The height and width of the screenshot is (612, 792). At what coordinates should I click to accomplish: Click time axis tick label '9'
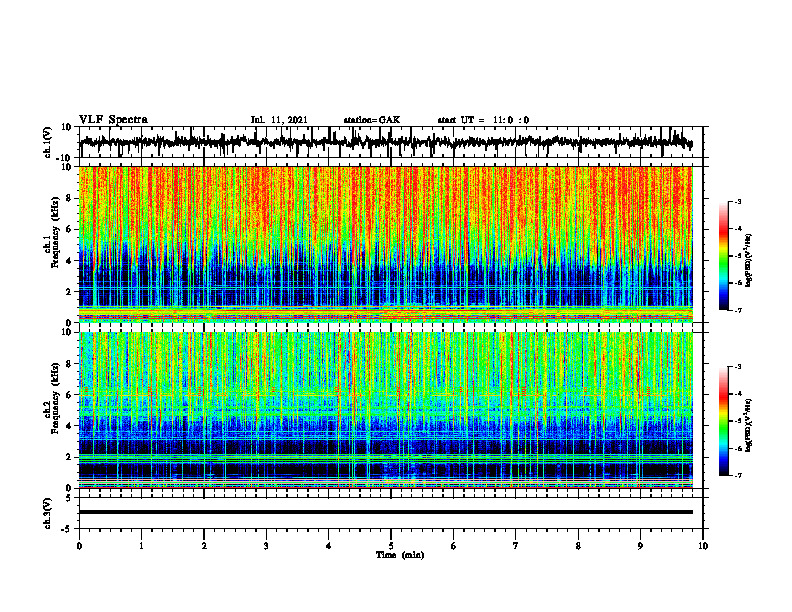coord(640,546)
